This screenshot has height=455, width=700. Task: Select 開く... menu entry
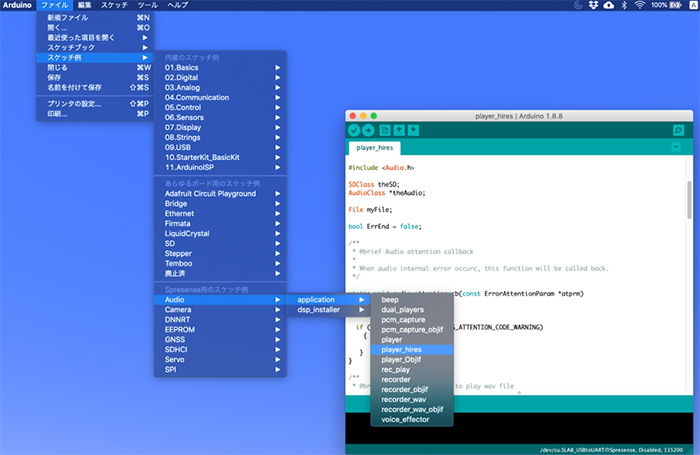coord(95,28)
